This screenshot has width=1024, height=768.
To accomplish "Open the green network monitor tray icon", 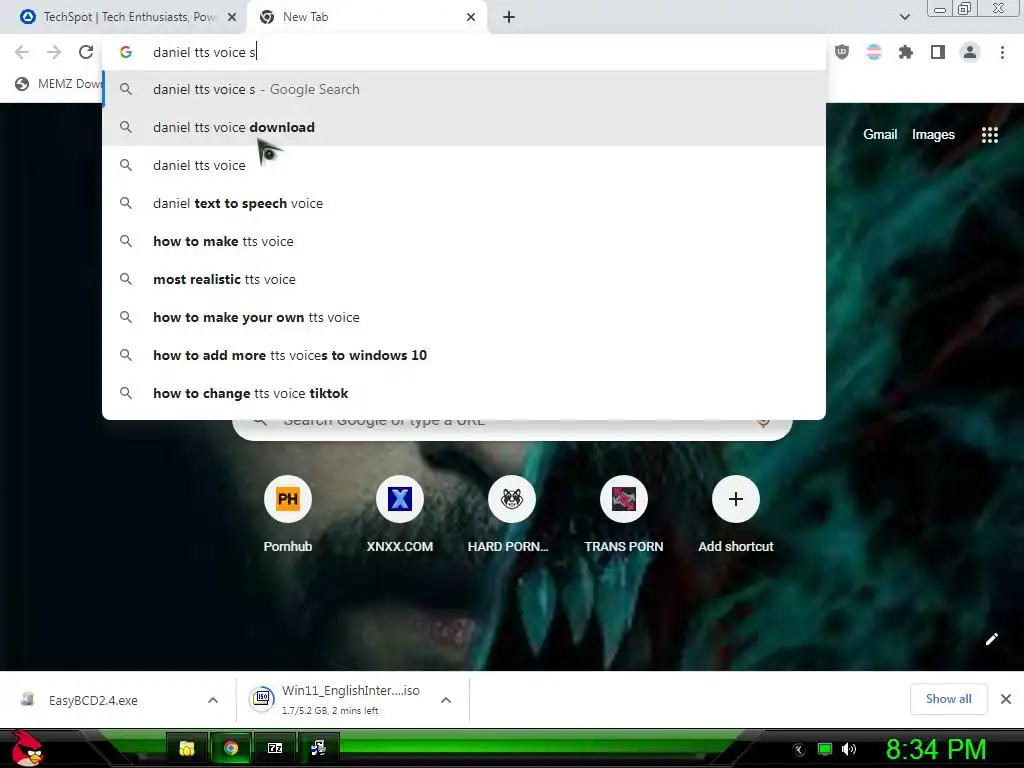I will [825, 749].
